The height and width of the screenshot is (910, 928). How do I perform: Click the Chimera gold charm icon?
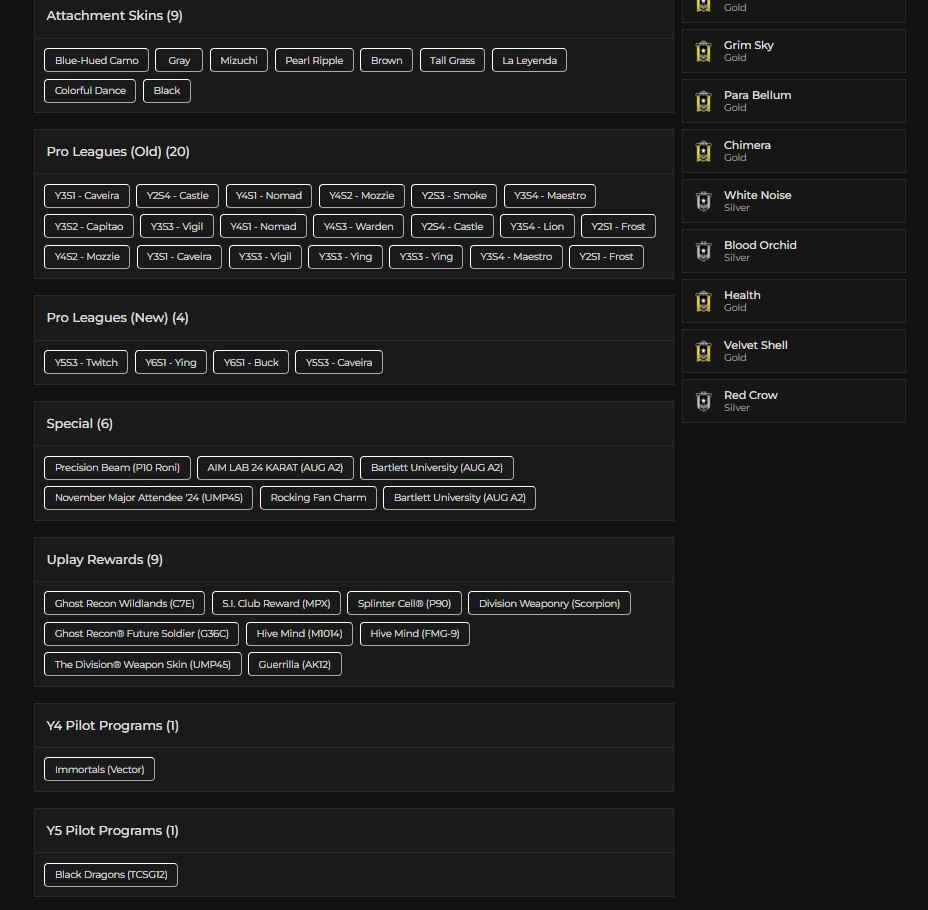703,151
